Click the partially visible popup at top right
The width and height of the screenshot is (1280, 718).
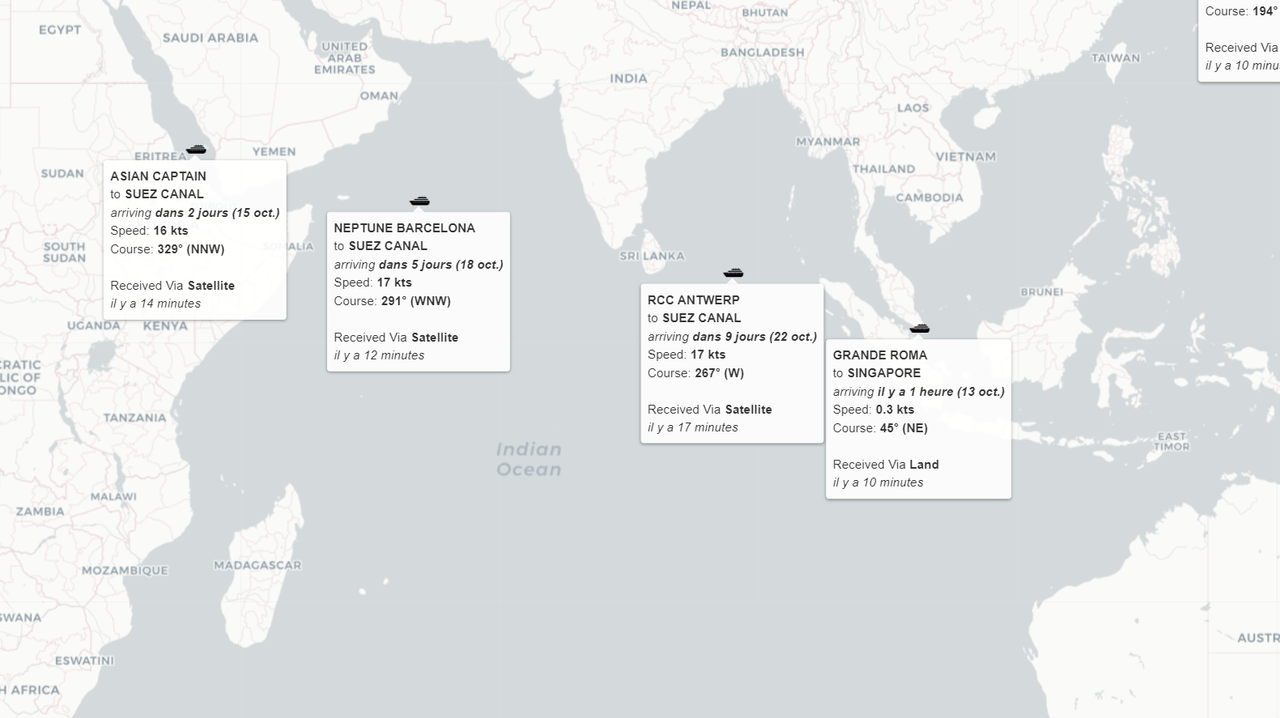tap(1239, 40)
